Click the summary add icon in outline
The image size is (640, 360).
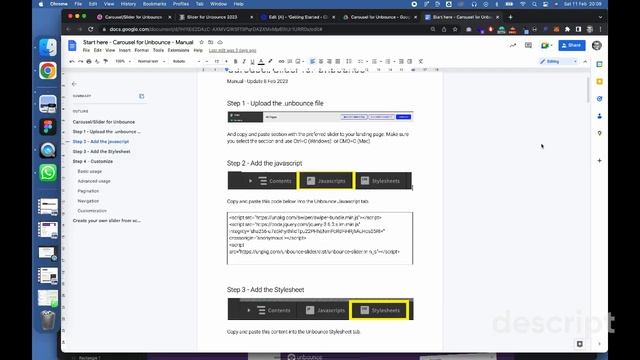[x=142, y=96]
